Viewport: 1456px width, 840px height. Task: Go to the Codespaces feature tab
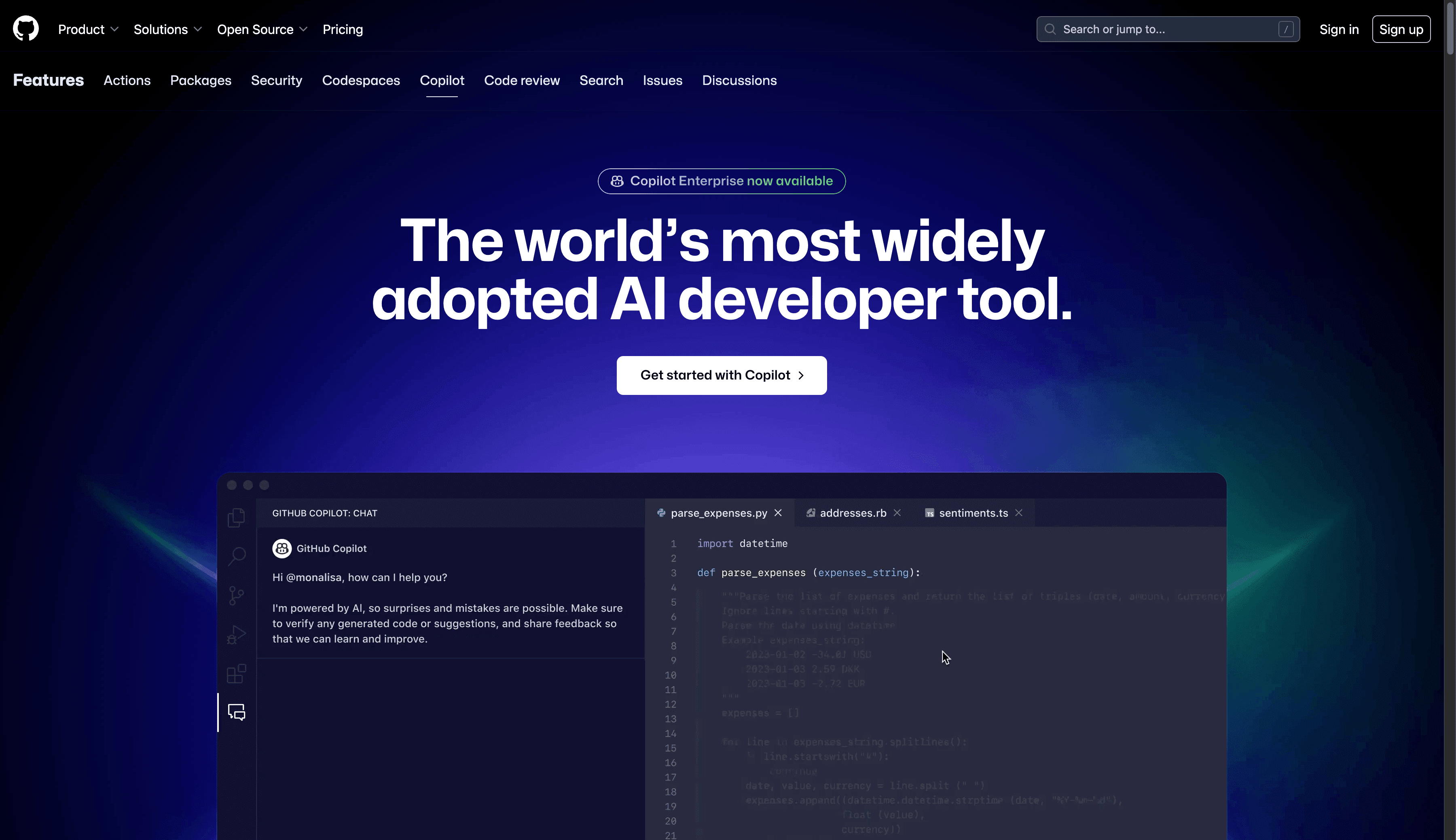tap(361, 80)
